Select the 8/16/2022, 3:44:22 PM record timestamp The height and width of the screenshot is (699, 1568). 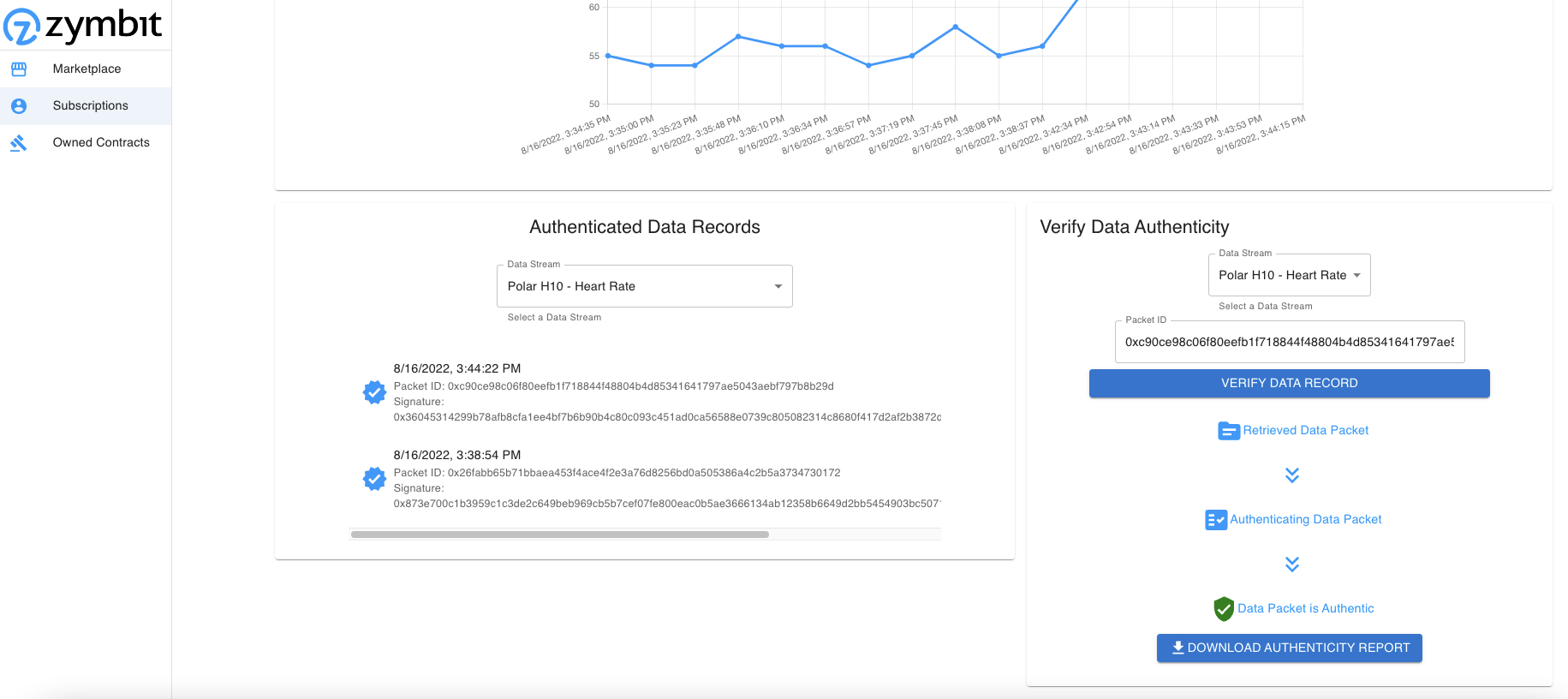[457, 368]
